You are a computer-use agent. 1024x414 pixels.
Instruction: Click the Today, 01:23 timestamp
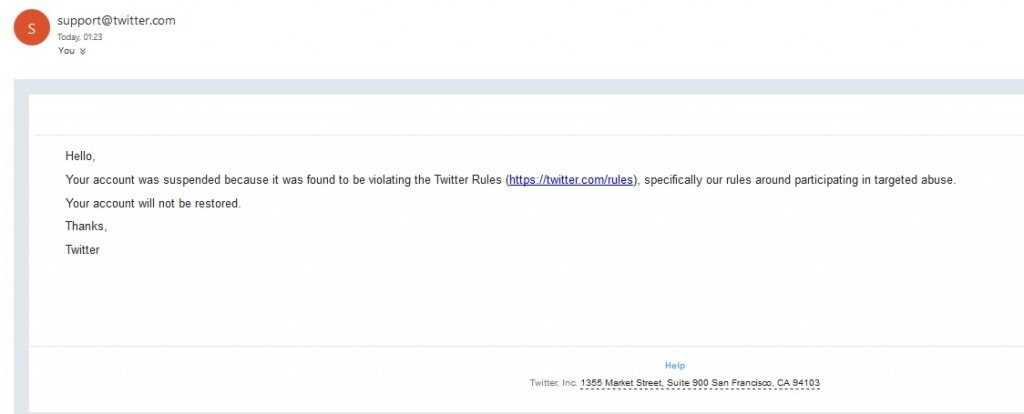pos(80,37)
